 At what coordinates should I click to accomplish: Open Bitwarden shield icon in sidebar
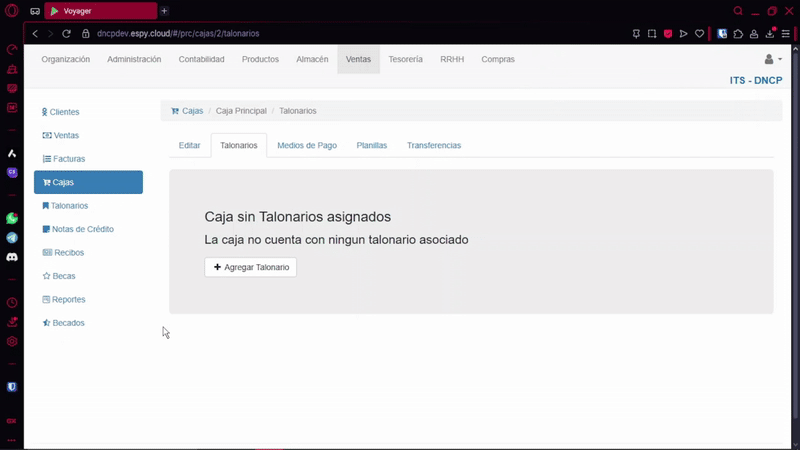12,387
